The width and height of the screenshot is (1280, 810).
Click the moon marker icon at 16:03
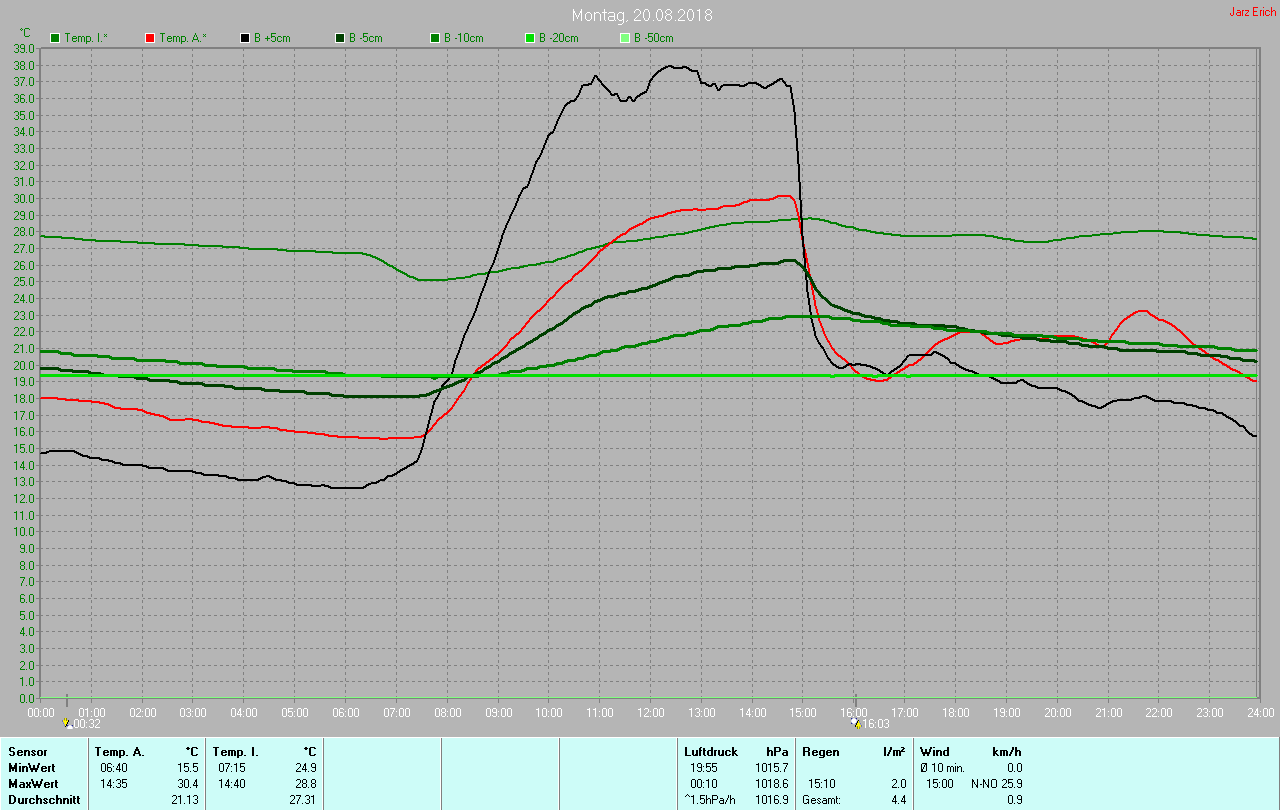pyautogui.click(x=856, y=722)
